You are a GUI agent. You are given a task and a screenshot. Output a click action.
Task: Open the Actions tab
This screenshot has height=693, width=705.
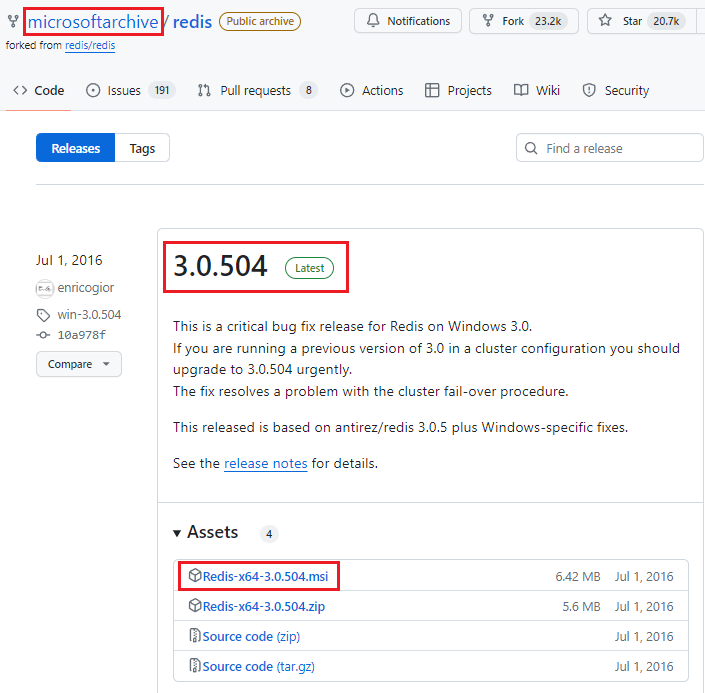(371, 90)
